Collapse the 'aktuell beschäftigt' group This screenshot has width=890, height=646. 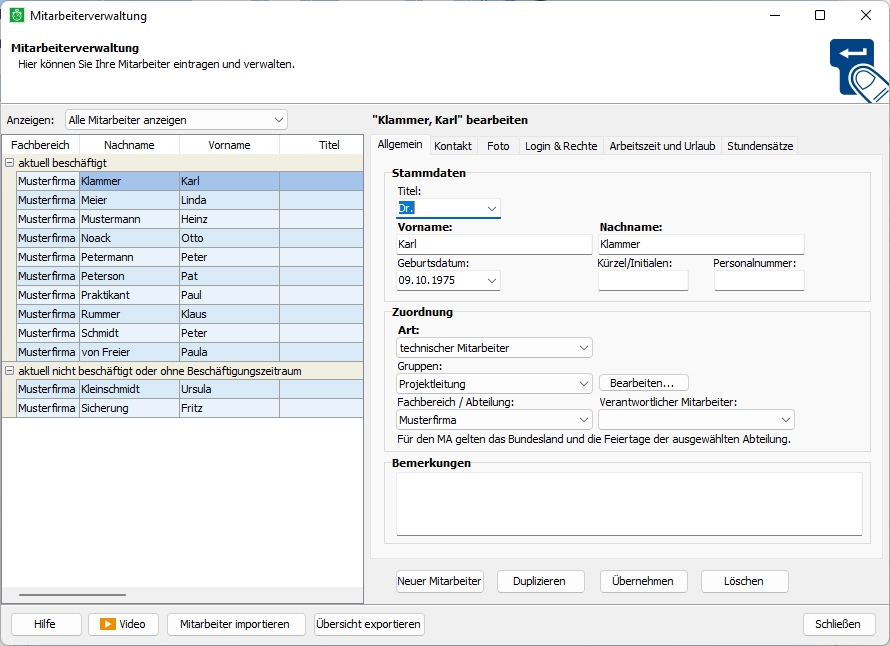(x=10, y=163)
